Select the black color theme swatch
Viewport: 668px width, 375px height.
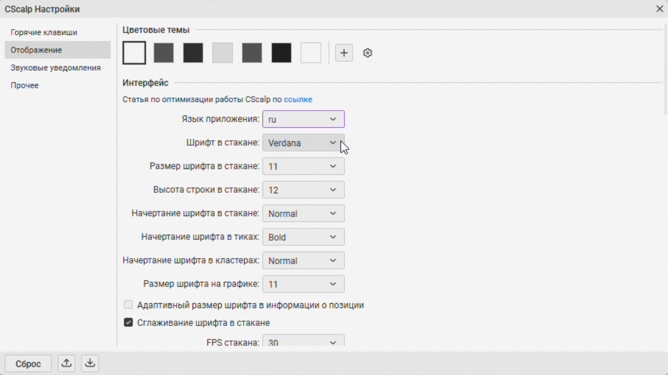(281, 53)
